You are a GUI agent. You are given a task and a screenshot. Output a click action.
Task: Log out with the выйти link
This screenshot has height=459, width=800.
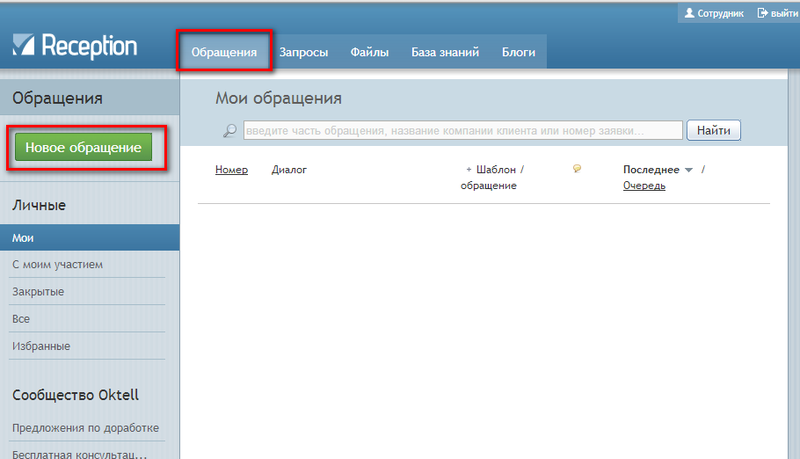click(778, 13)
